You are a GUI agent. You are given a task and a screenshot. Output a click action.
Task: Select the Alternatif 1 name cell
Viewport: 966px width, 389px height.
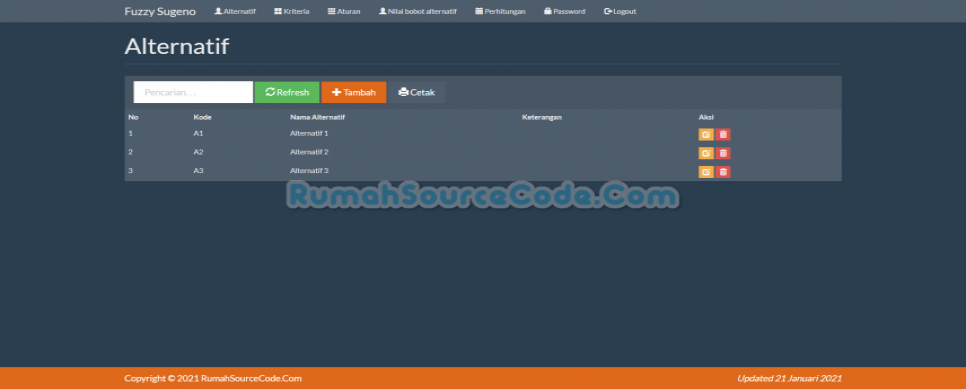tap(309, 133)
